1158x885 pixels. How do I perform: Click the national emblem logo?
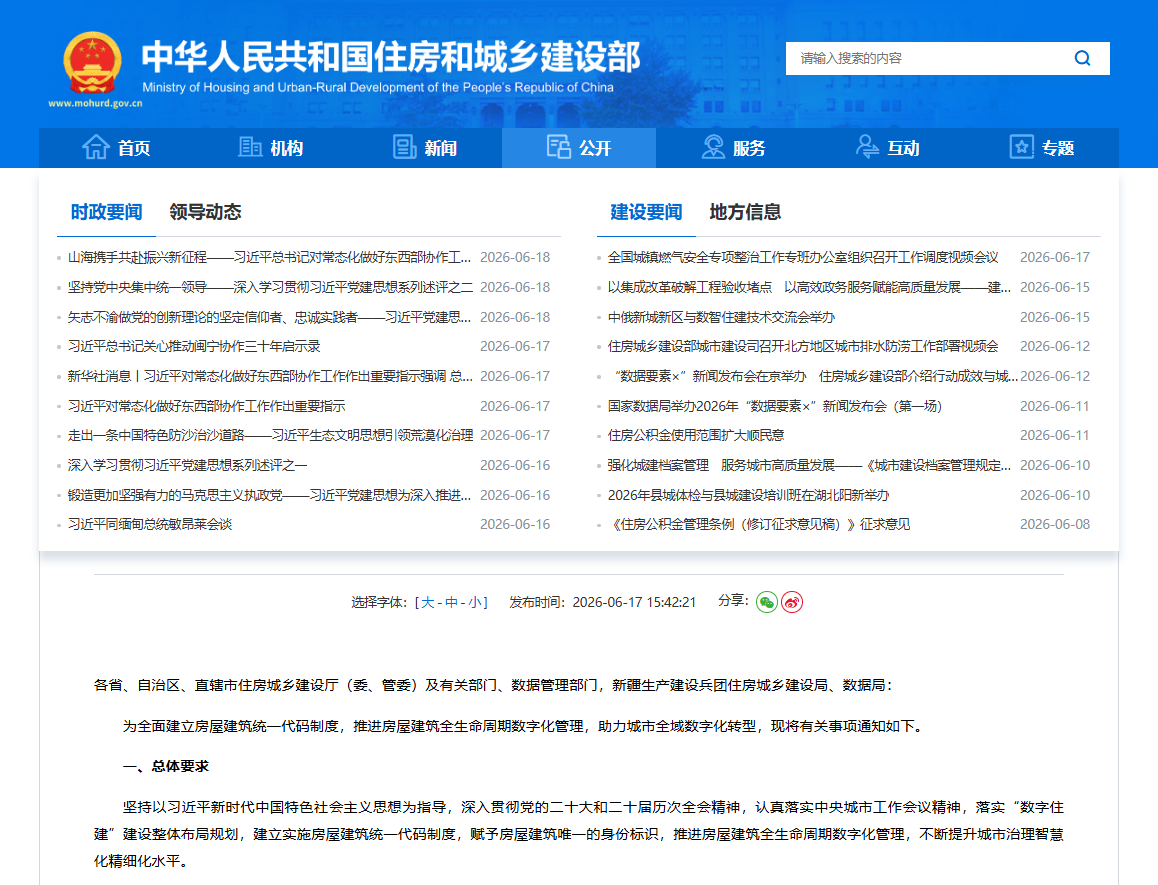(92, 64)
